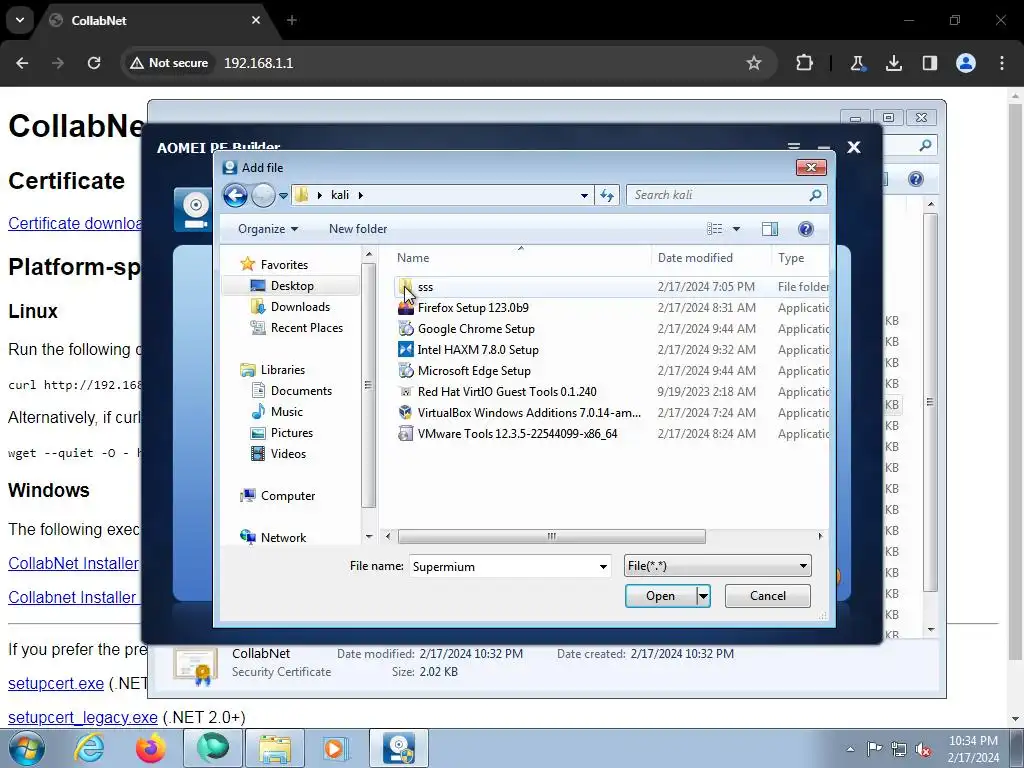Click the Cancel button
The height and width of the screenshot is (768, 1024).
click(767, 596)
